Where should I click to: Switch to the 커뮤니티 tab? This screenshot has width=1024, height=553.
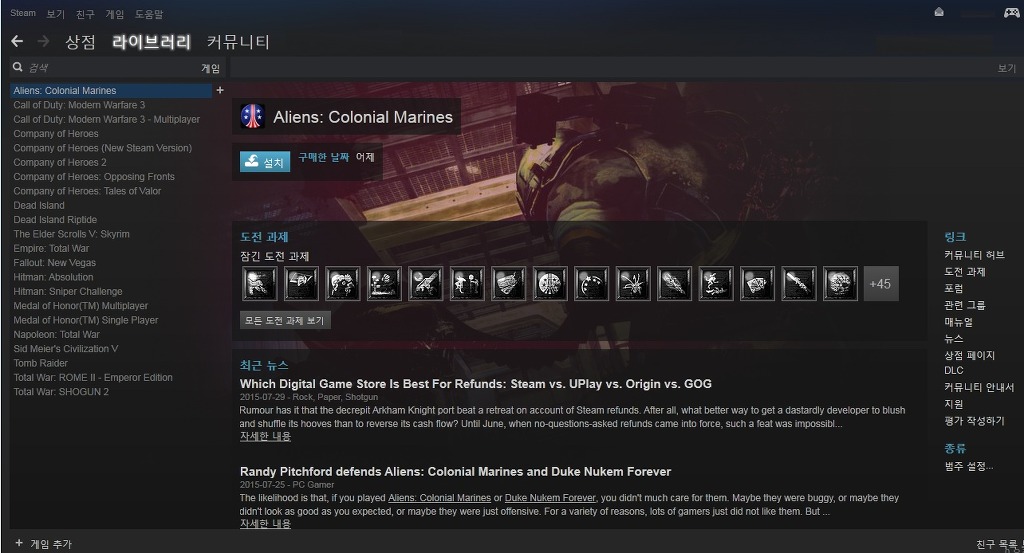(238, 42)
